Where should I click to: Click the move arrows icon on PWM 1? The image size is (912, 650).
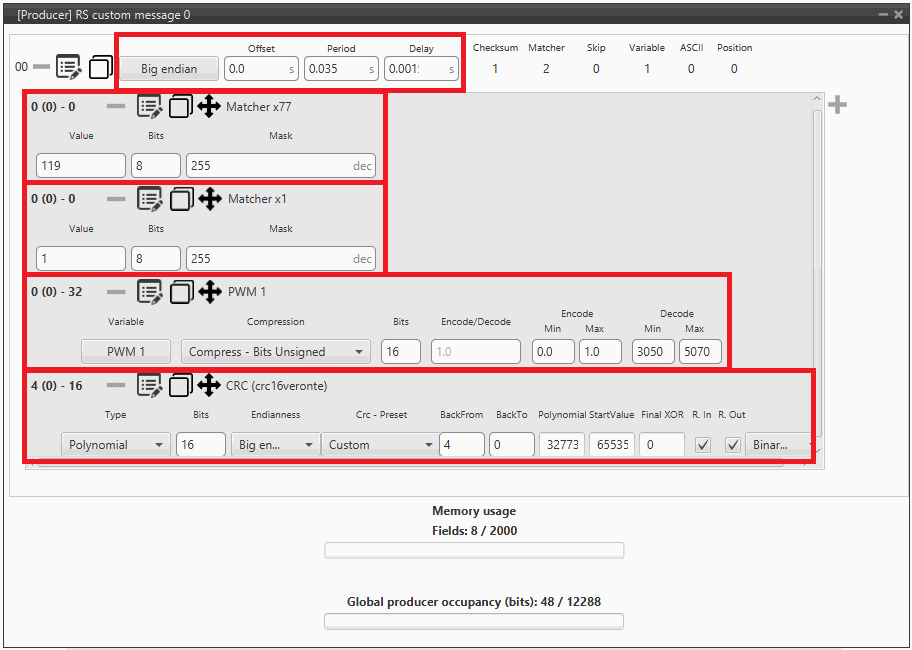click(x=209, y=292)
